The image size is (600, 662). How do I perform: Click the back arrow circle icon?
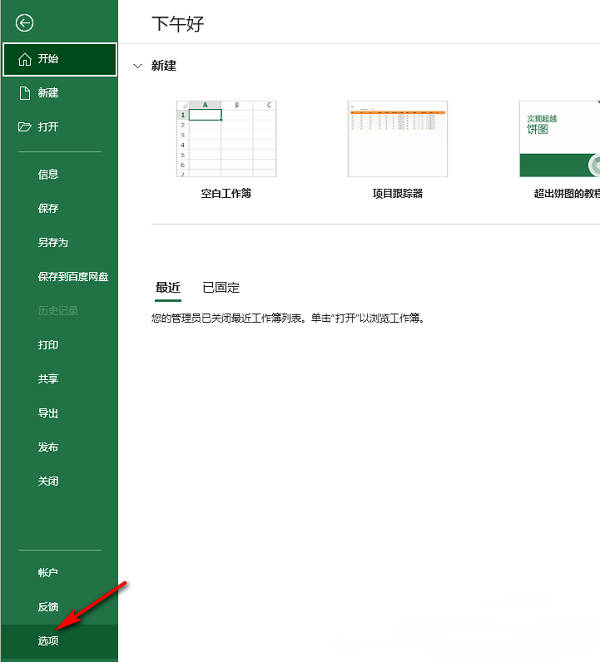[x=25, y=23]
